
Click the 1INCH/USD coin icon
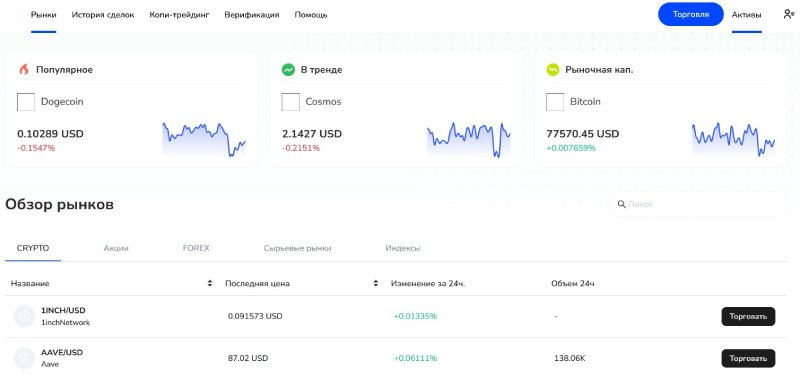[23, 316]
